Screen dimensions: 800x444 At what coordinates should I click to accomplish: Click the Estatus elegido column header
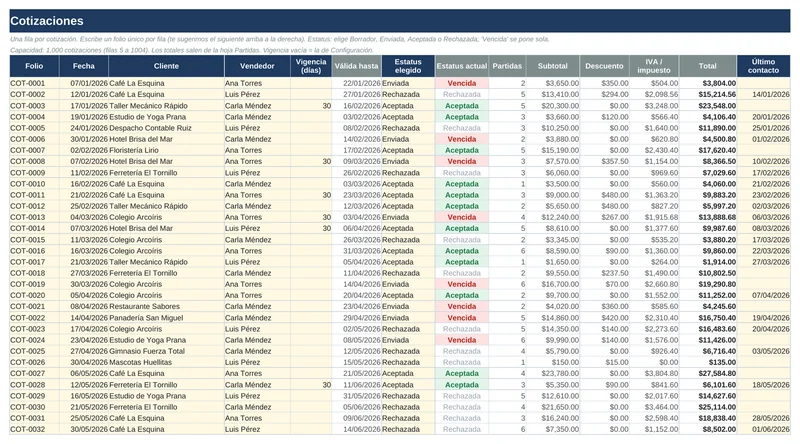(x=408, y=66)
